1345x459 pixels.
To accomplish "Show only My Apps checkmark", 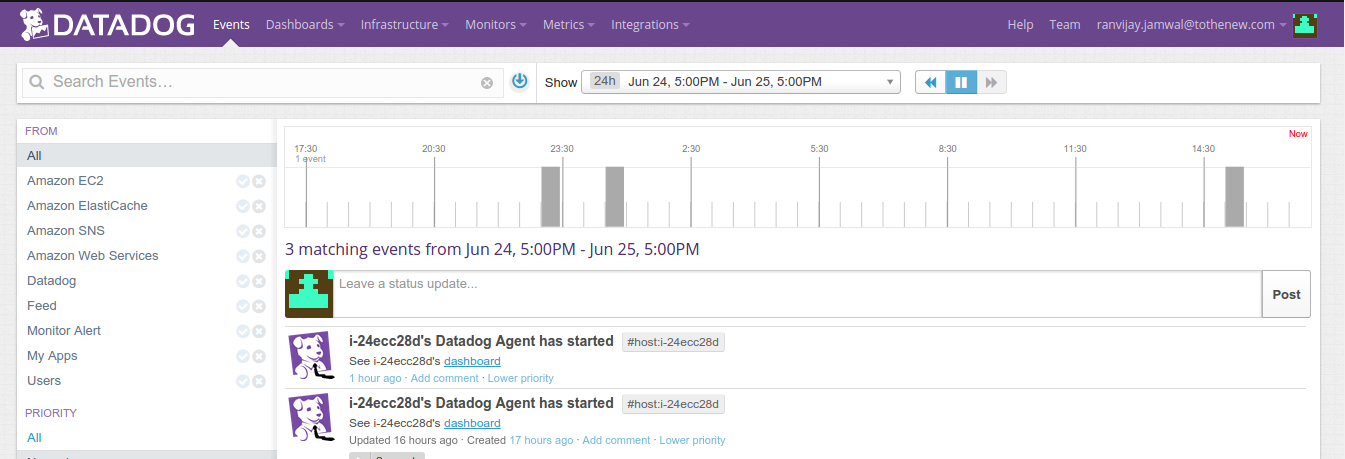I will pyautogui.click(x=243, y=356).
